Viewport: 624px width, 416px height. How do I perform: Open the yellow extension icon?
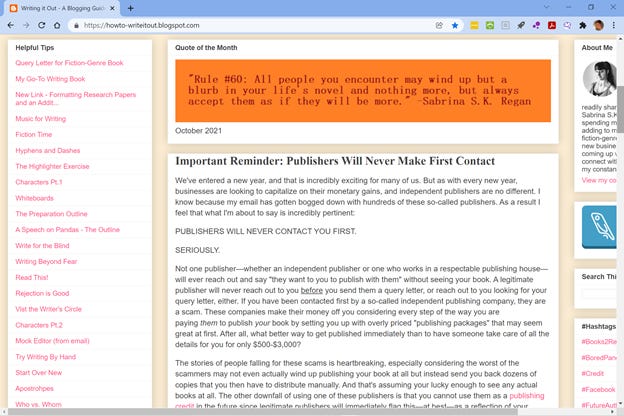pyautogui.click(x=474, y=25)
